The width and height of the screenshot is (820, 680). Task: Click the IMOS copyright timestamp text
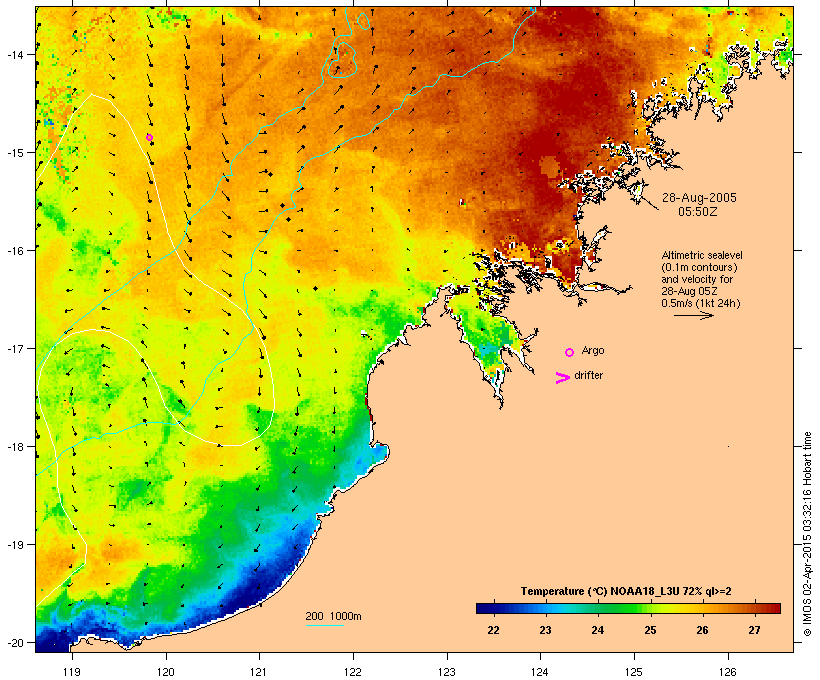[807, 535]
